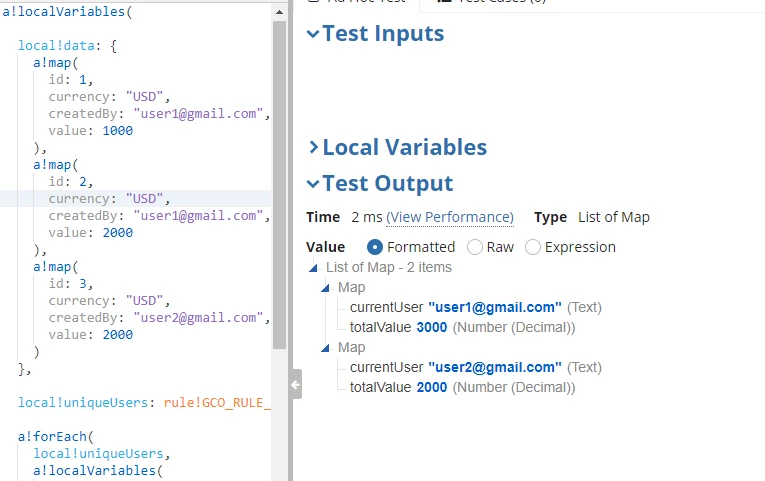Click the expression editor vertical scrollbar thumb
The width and height of the screenshot is (765, 481).
tap(280, 184)
